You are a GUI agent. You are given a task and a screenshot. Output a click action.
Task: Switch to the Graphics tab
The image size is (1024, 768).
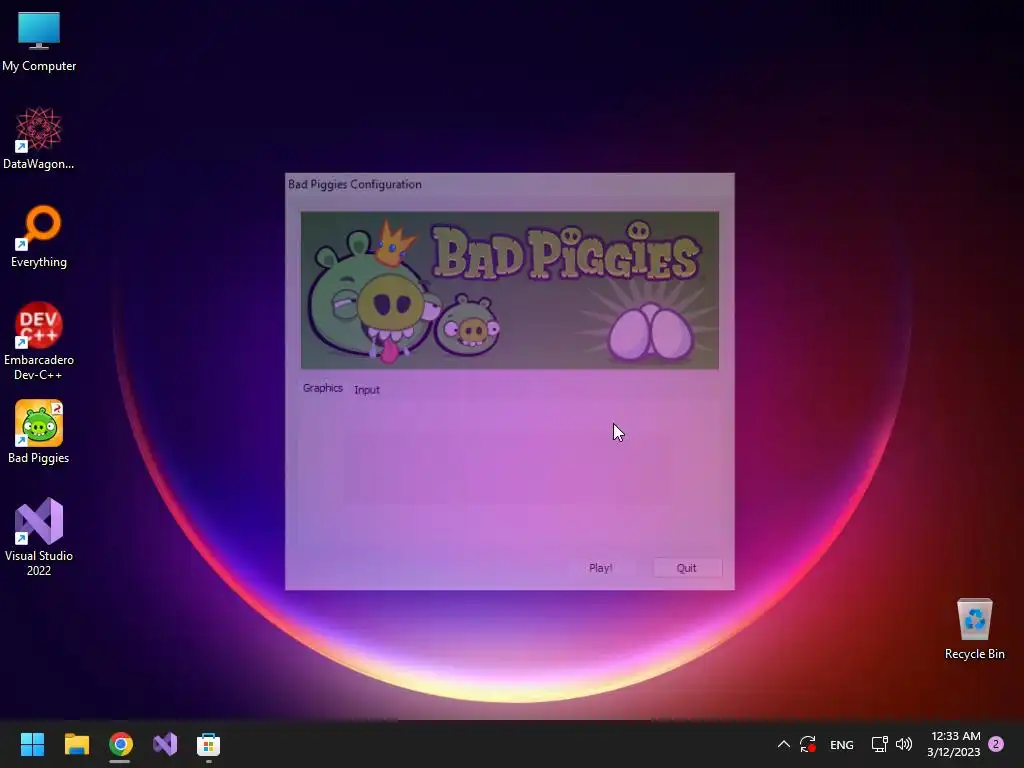[323, 388]
